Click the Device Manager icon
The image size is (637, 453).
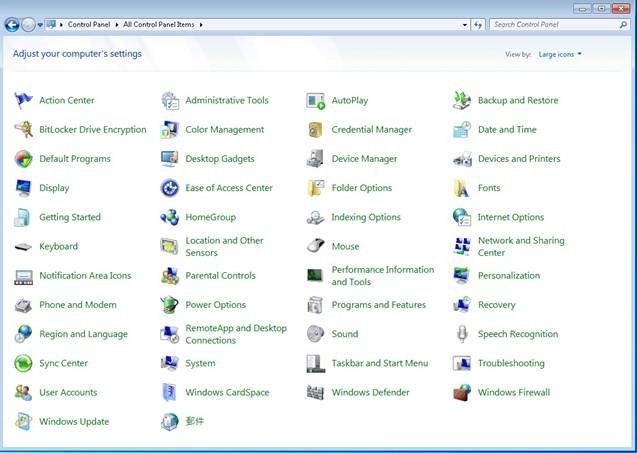click(x=316, y=159)
